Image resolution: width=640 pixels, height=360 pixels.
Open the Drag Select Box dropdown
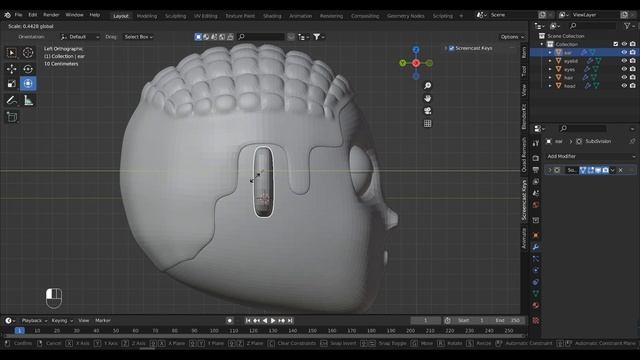[x=138, y=37]
